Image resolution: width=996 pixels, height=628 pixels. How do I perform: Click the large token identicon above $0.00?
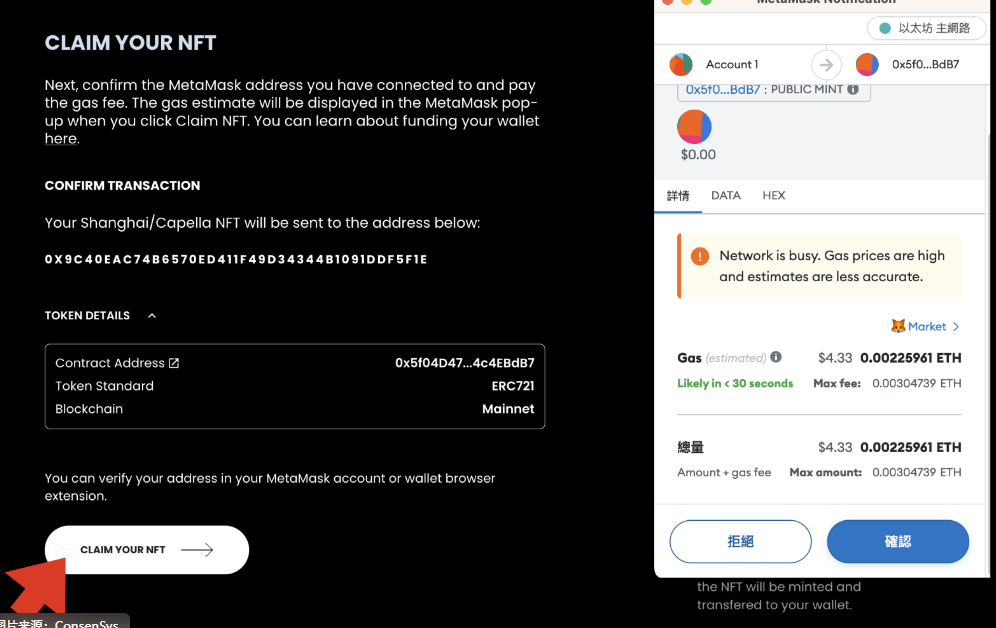(694, 126)
